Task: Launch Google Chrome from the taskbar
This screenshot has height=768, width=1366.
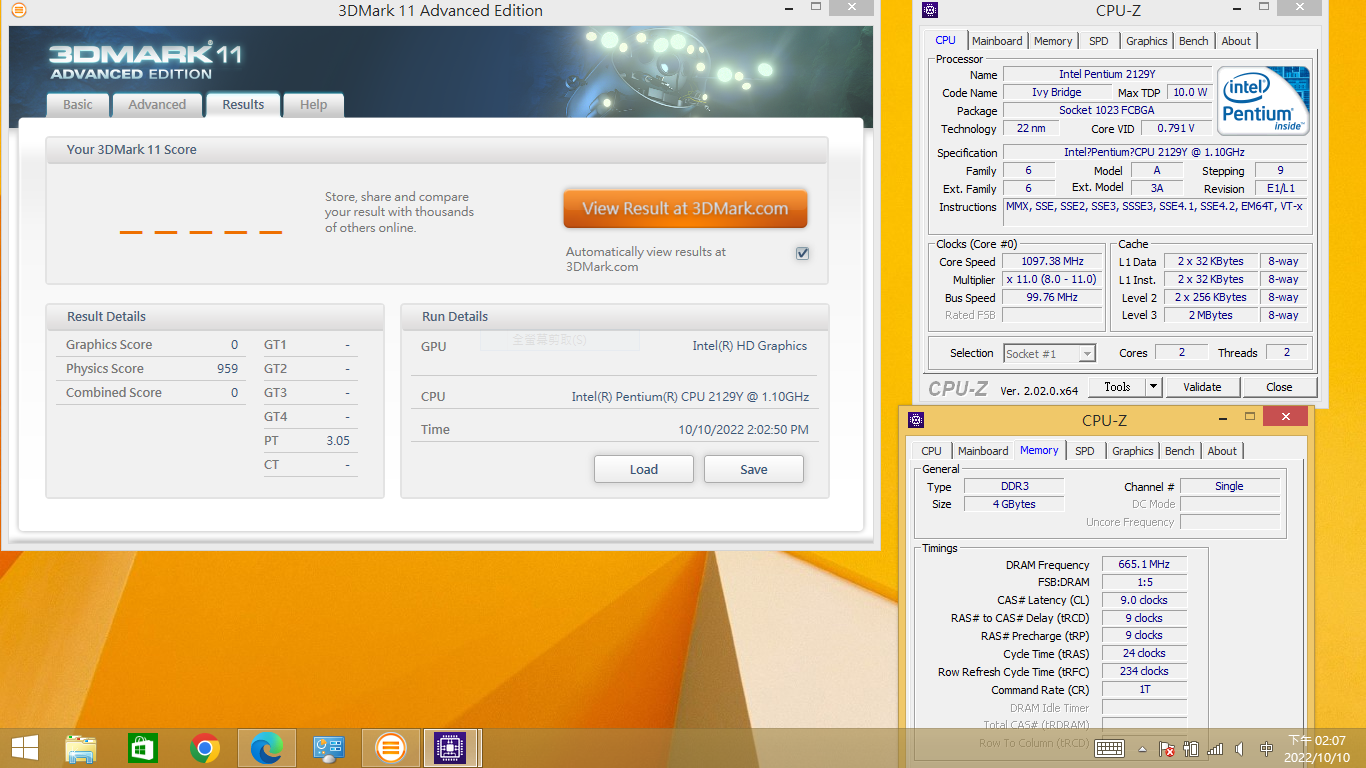Action: (205, 748)
